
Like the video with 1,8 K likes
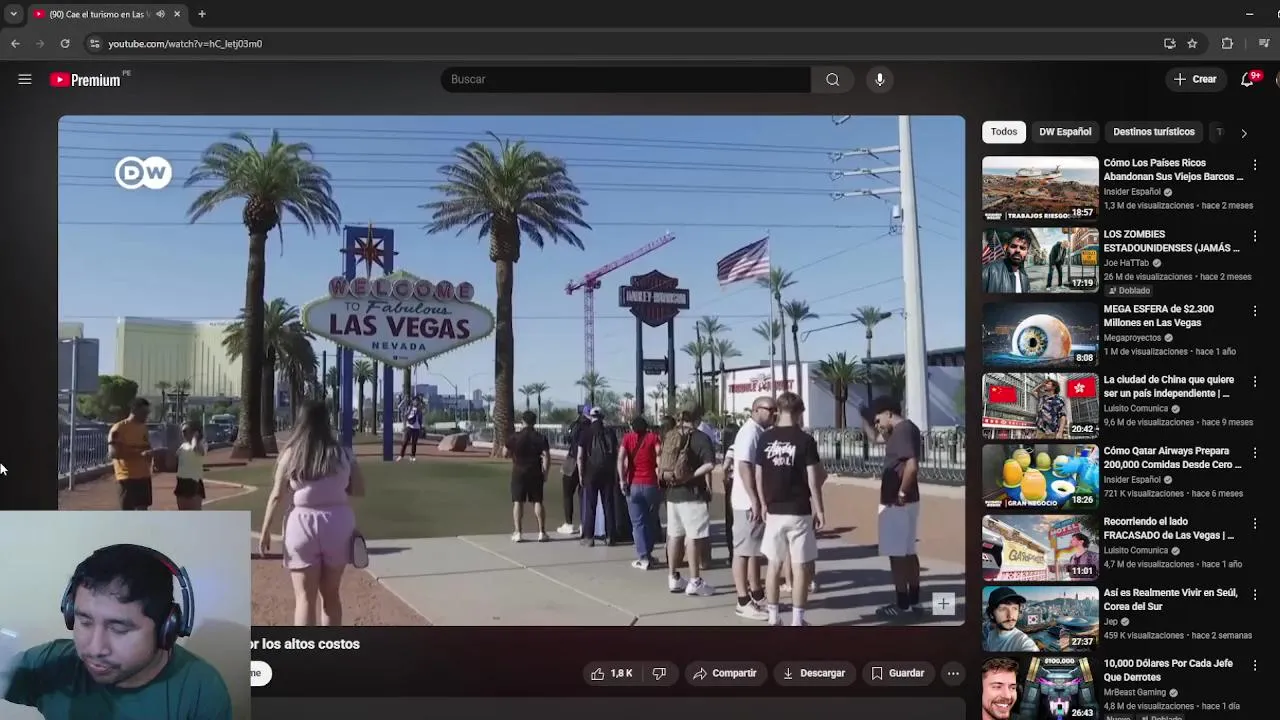(x=611, y=673)
